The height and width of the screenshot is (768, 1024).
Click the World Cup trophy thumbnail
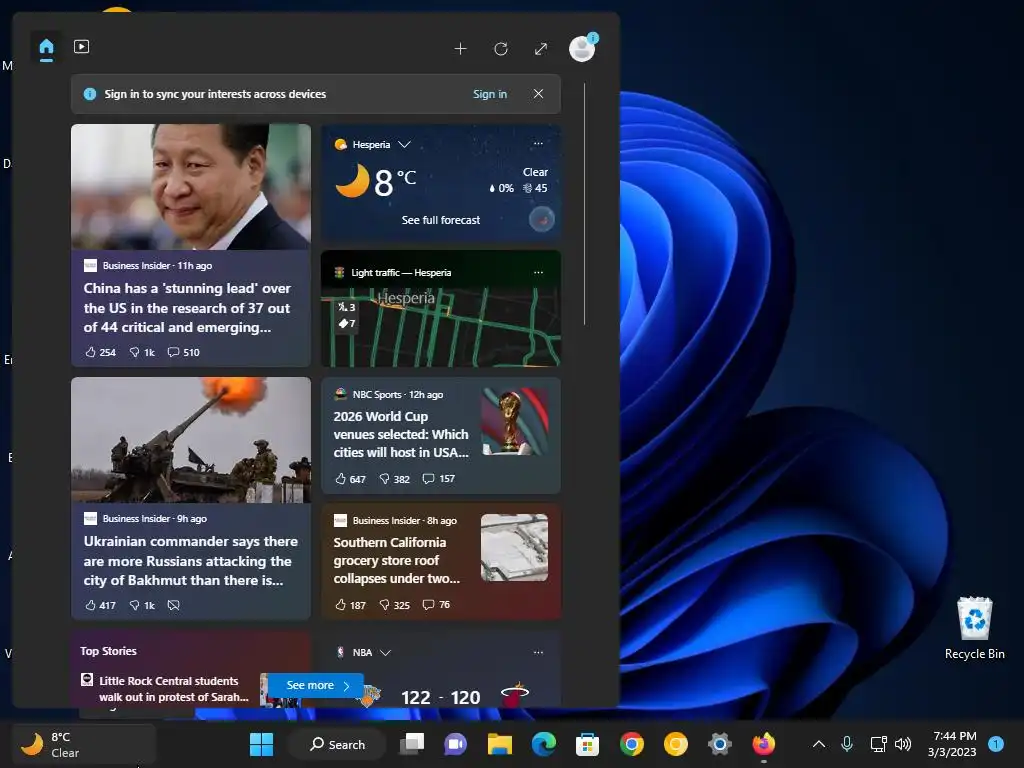pos(515,421)
